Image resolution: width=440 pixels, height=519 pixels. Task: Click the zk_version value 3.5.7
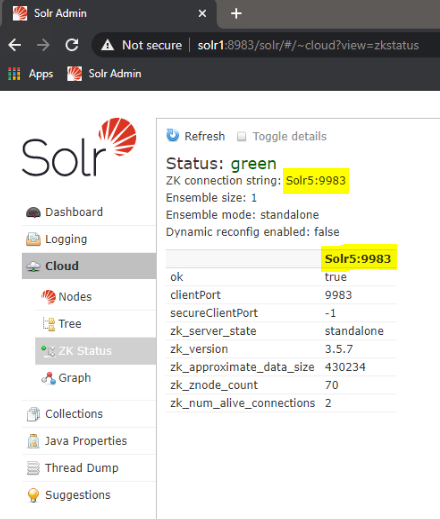coord(339,349)
